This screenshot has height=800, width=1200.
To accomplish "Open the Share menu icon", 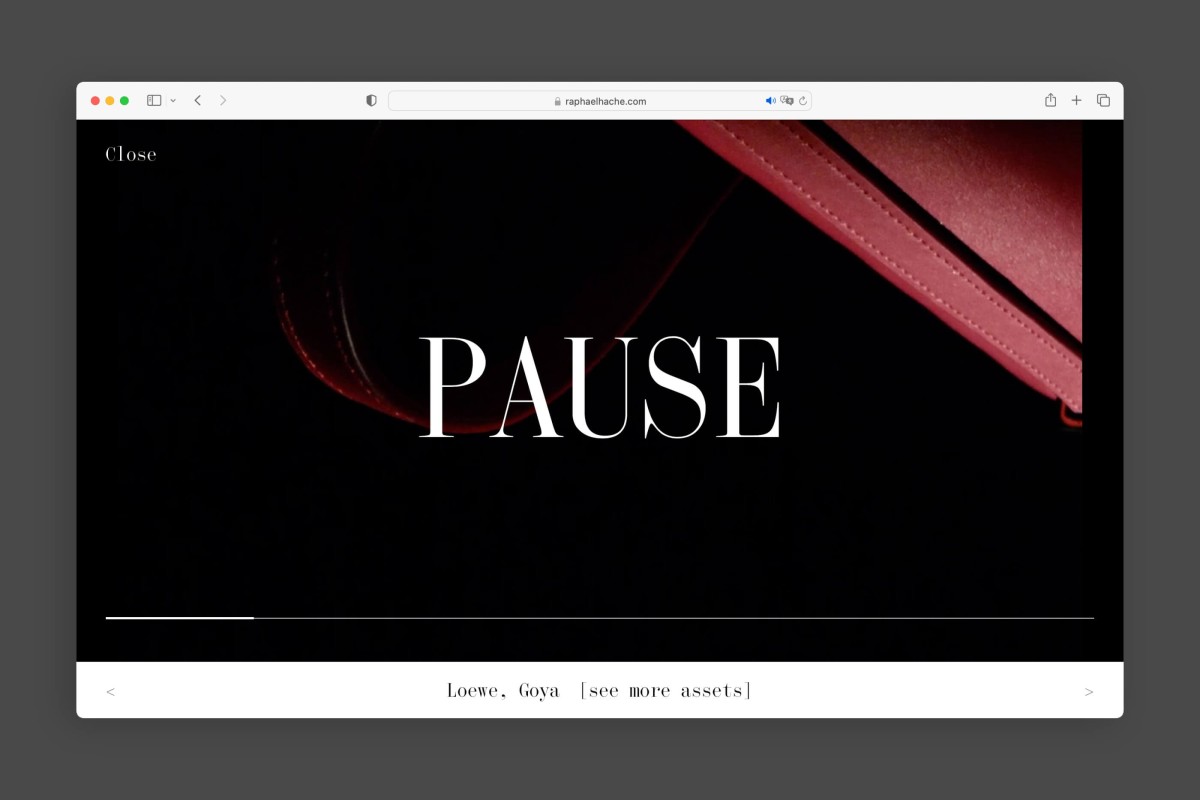I will [x=1050, y=100].
